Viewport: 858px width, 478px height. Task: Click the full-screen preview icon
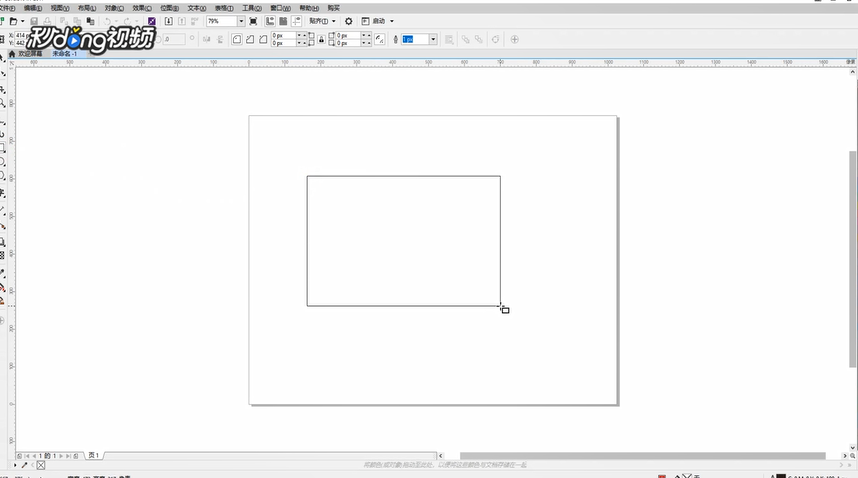[253, 21]
